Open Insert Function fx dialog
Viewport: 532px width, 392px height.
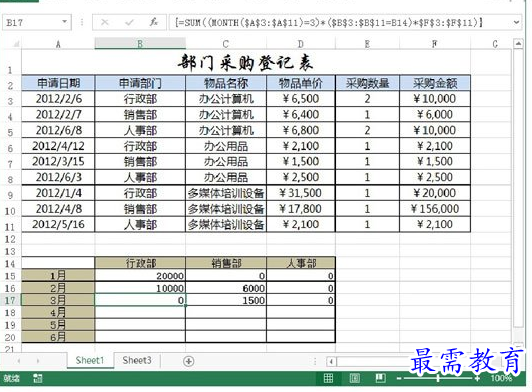(x=154, y=22)
